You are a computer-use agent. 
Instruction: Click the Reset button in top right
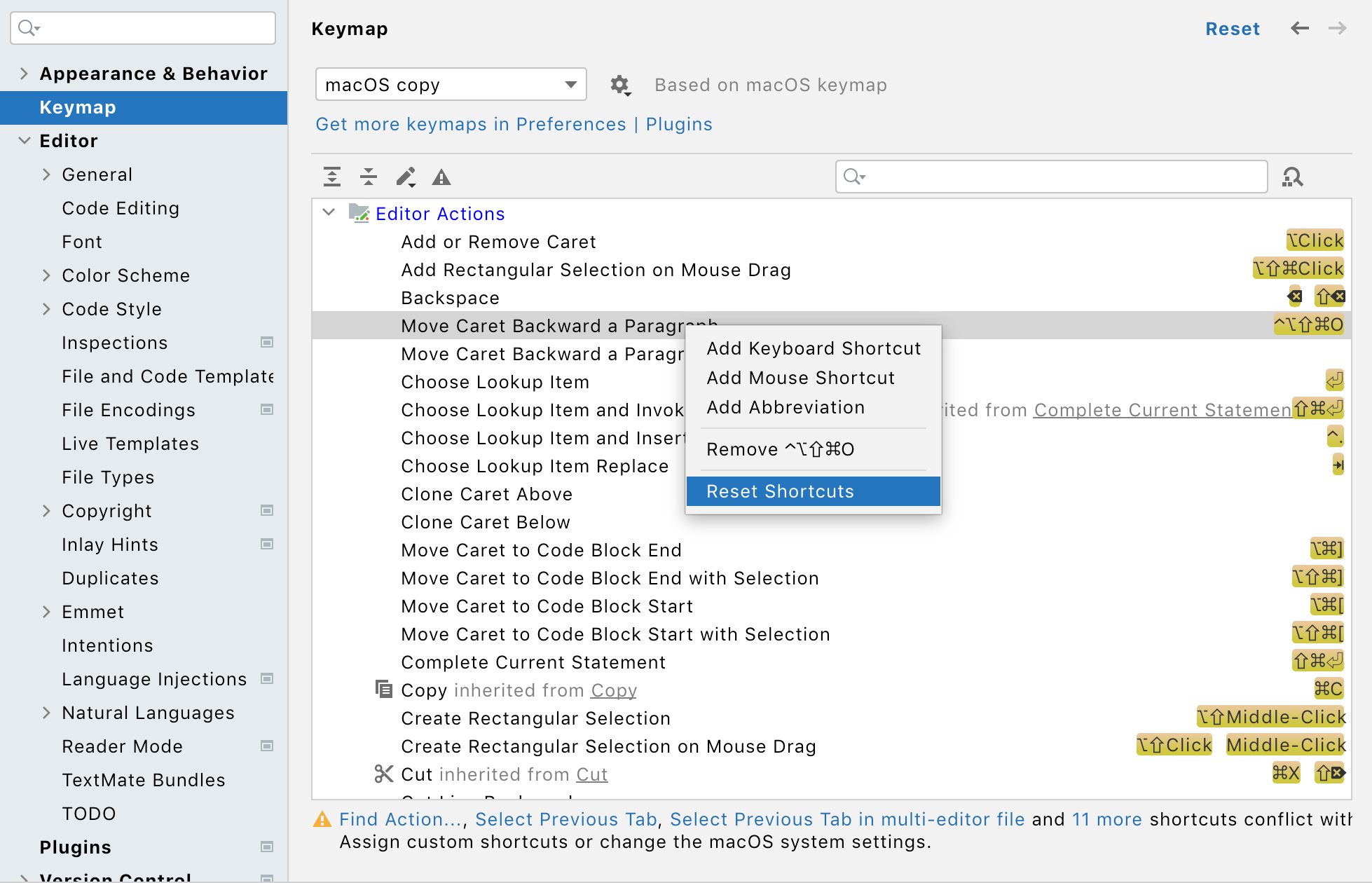coord(1232,29)
